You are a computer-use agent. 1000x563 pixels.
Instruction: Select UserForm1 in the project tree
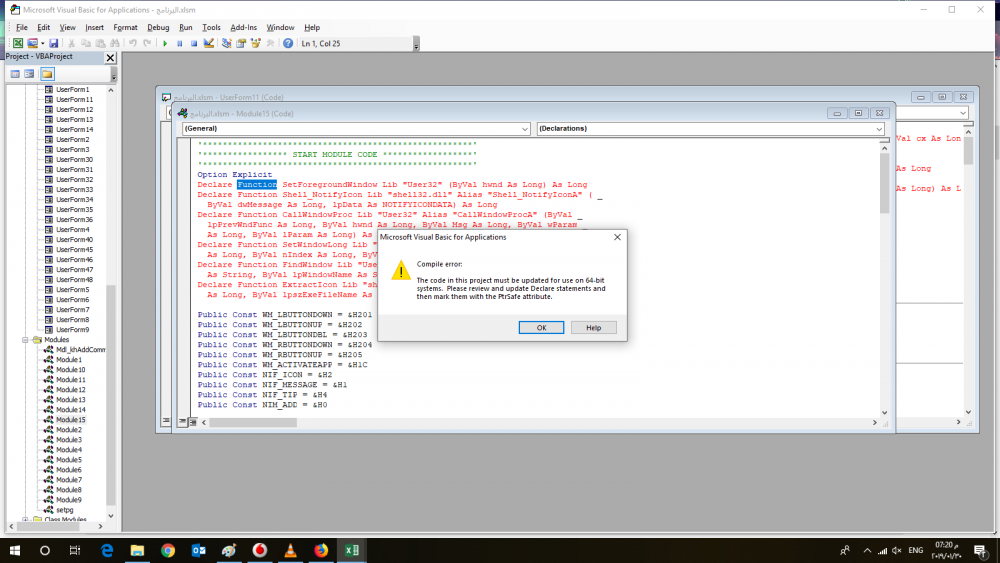click(72, 90)
